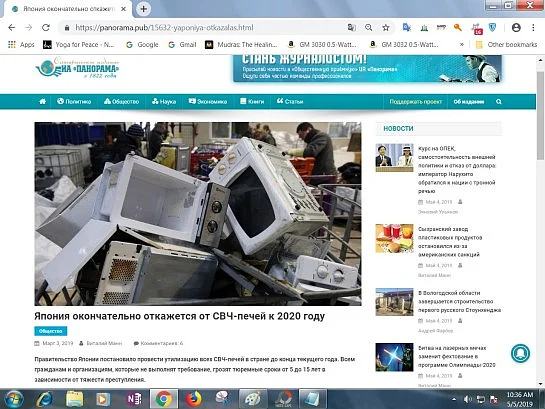Open the Google bookmark
This screenshot has width=545, height=409.
142,44
